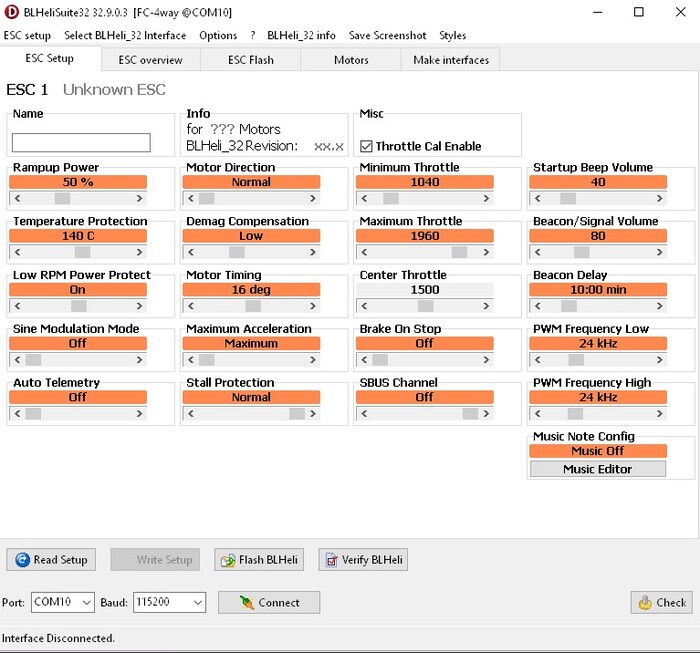Increase Startup Beep Volume right arrow
The image size is (700, 653).
(x=660, y=198)
